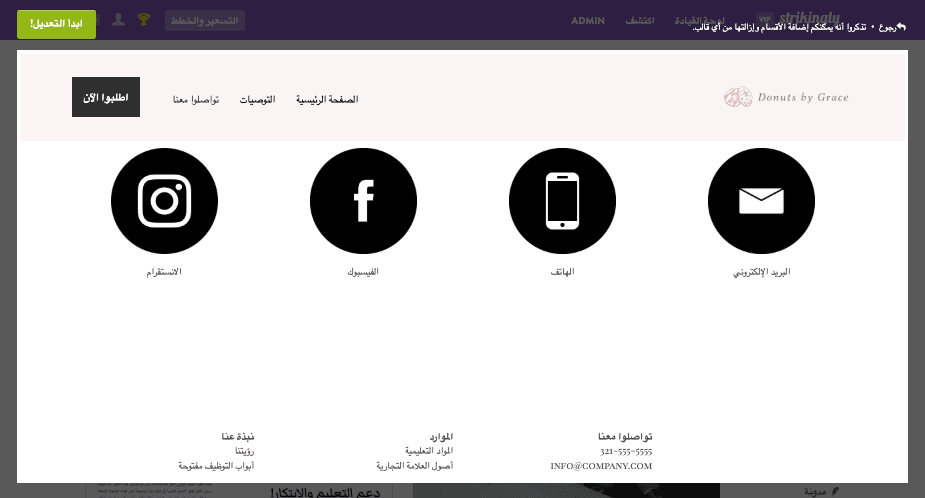Viewport: 925px width, 498px height.
Task: Click the Donuts by Grace logo
Action: (x=786, y=97)
